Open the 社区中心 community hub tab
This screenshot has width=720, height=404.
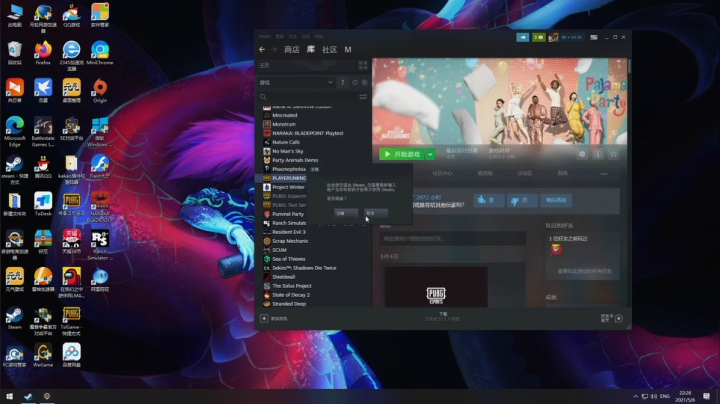click(442, 174)
